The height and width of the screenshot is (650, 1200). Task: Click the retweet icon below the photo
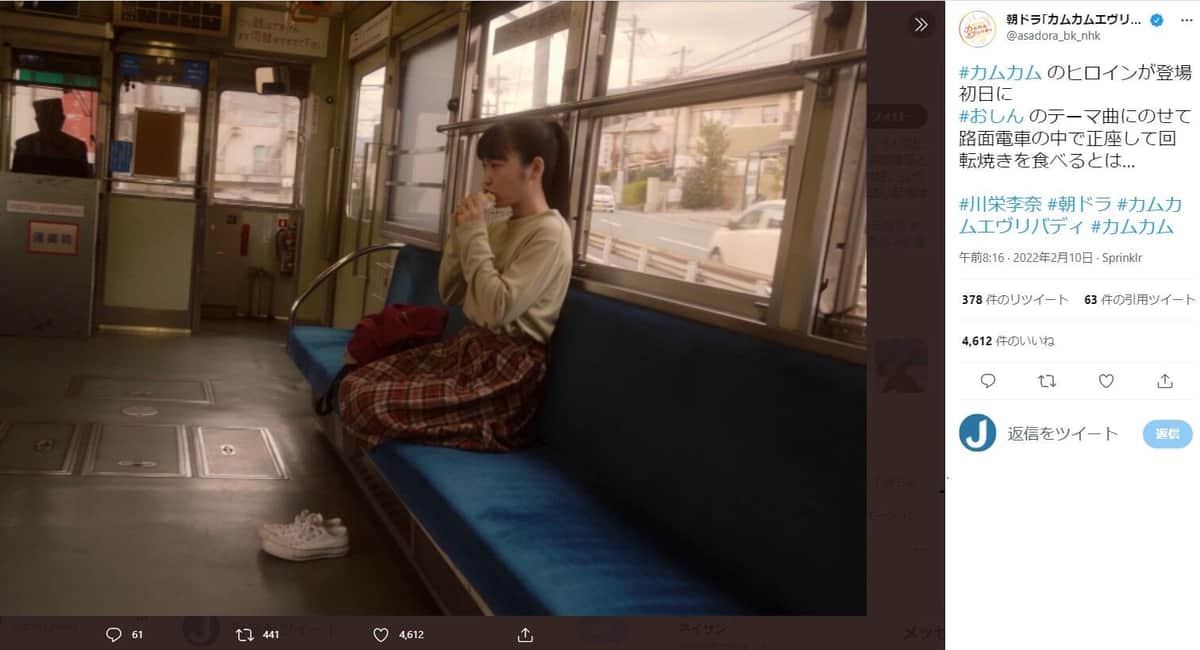click(x=244, y=634)
